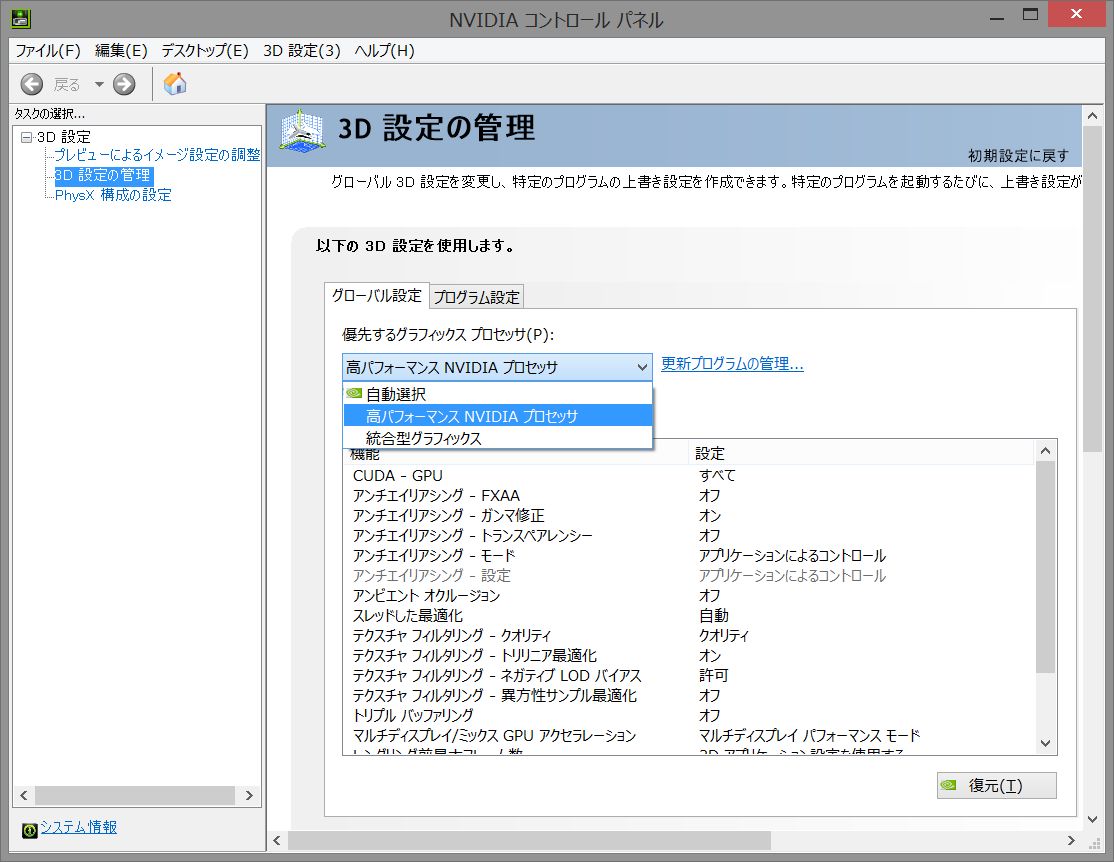Click the main pane scroll down arrow
Screen dimensions: 1114x862
[x=1092, y=819]
